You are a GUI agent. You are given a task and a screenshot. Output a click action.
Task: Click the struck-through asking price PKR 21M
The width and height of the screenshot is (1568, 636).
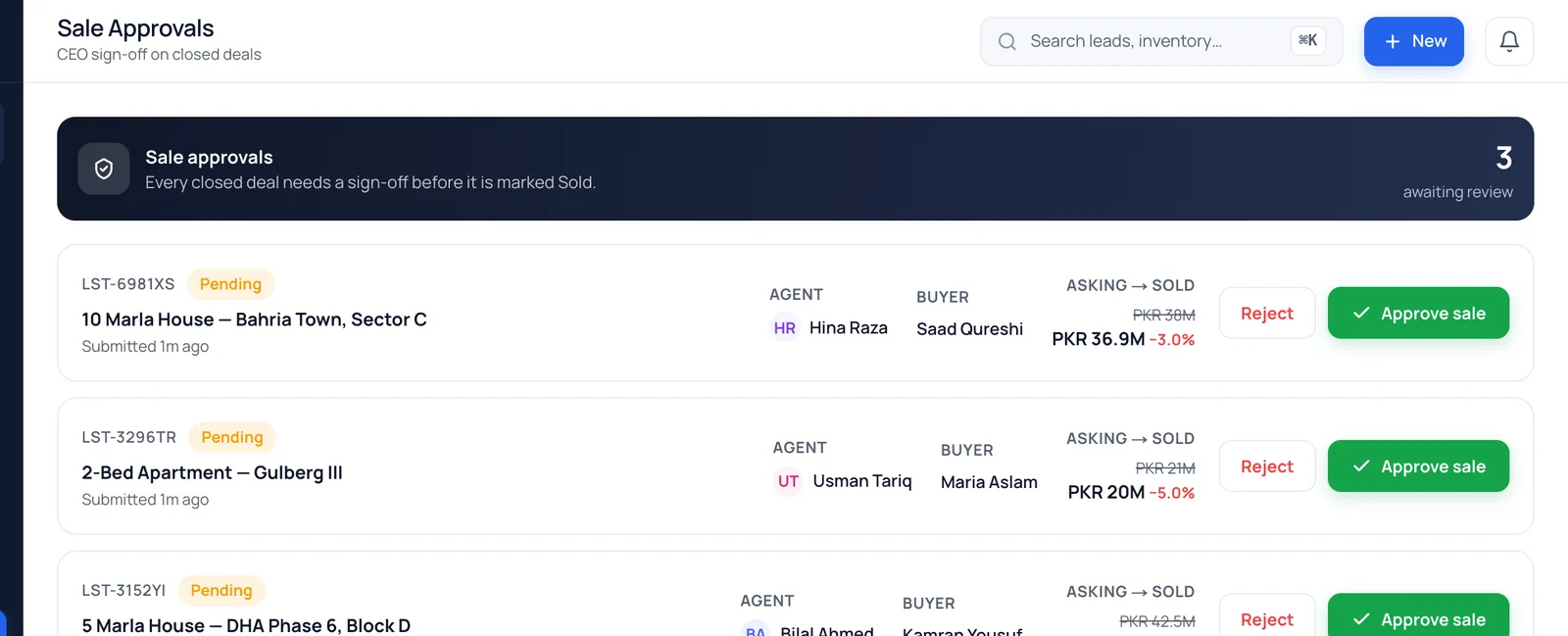[x=1165, y=467]
